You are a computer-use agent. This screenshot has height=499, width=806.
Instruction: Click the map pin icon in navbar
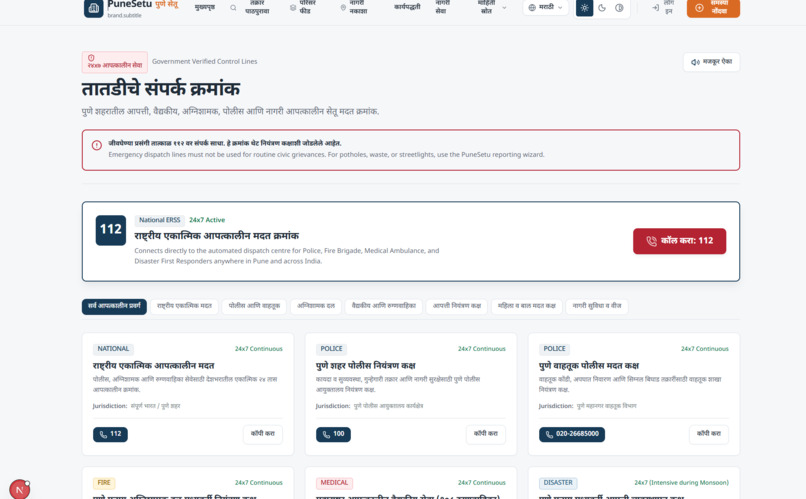pos(343,8)
